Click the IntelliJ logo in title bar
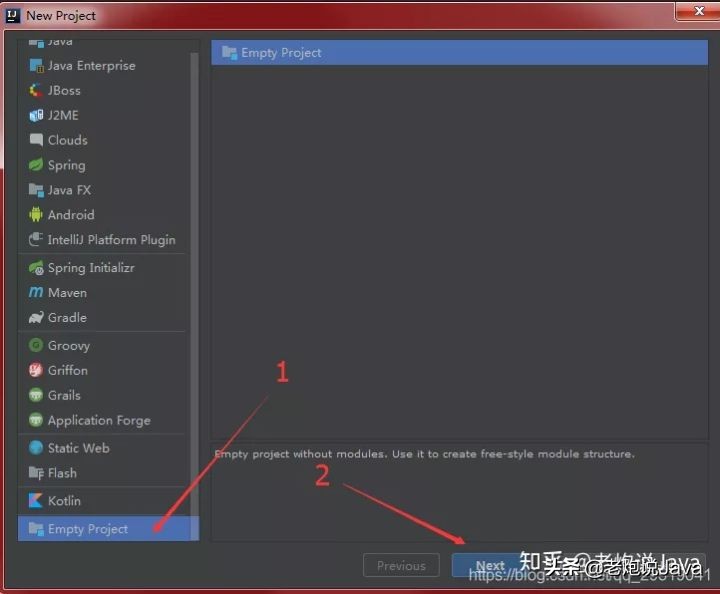720x594 pixels. 12,15
